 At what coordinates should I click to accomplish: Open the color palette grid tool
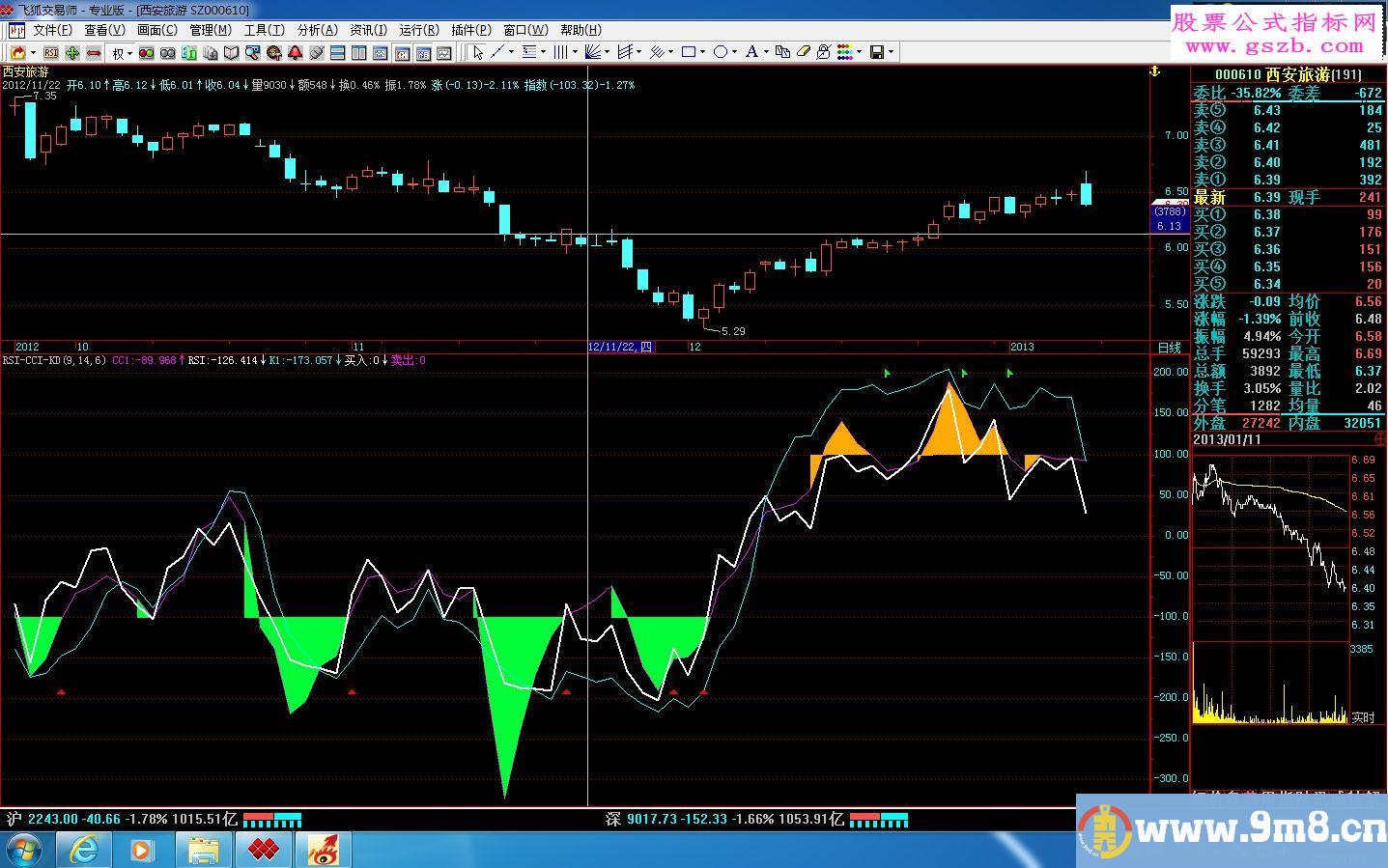pyautogui.click(x=845, y=52)
